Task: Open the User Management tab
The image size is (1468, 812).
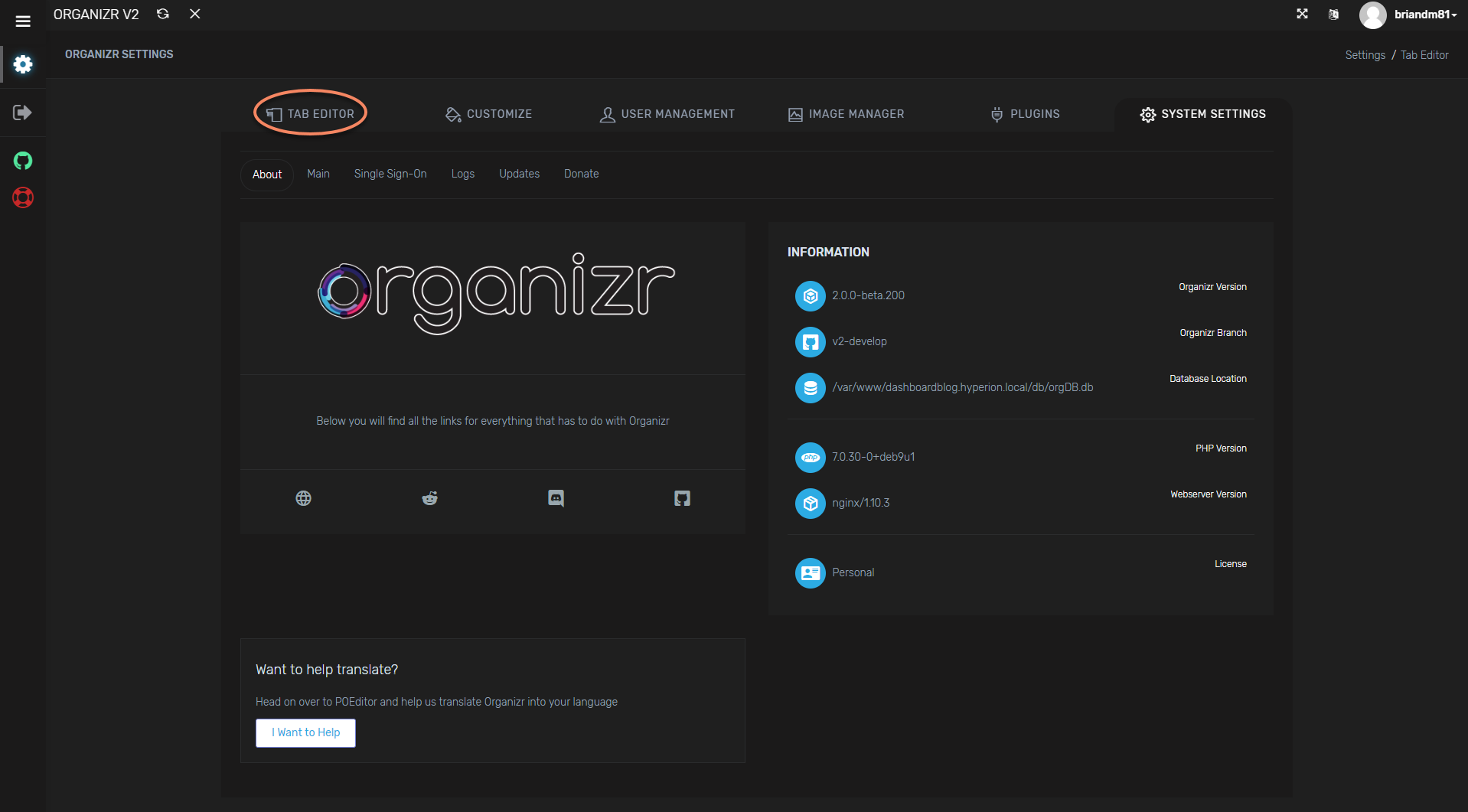Action: [667, 114]
